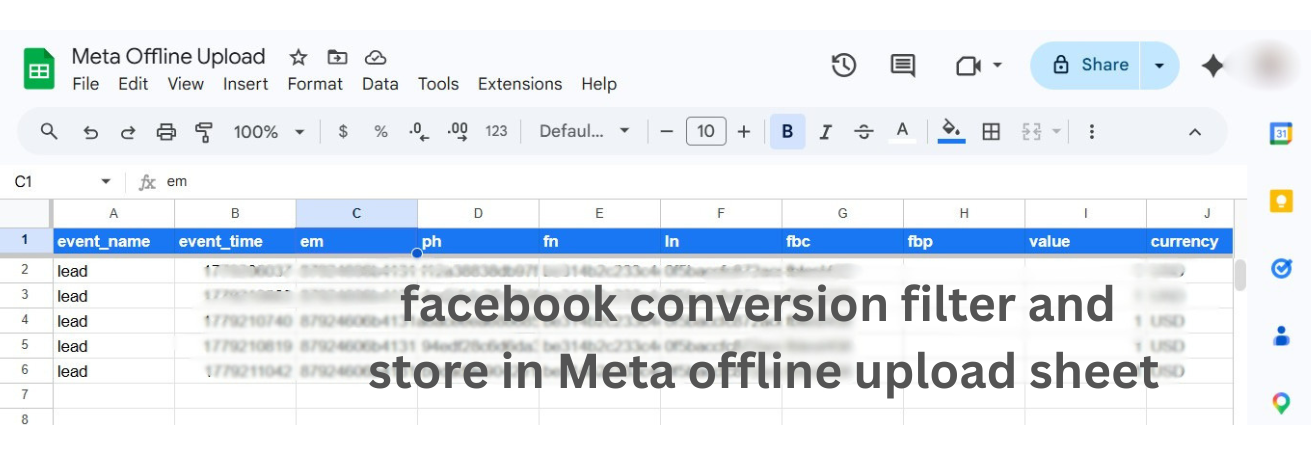Activate the paint format tool

(x=204, y=132)
